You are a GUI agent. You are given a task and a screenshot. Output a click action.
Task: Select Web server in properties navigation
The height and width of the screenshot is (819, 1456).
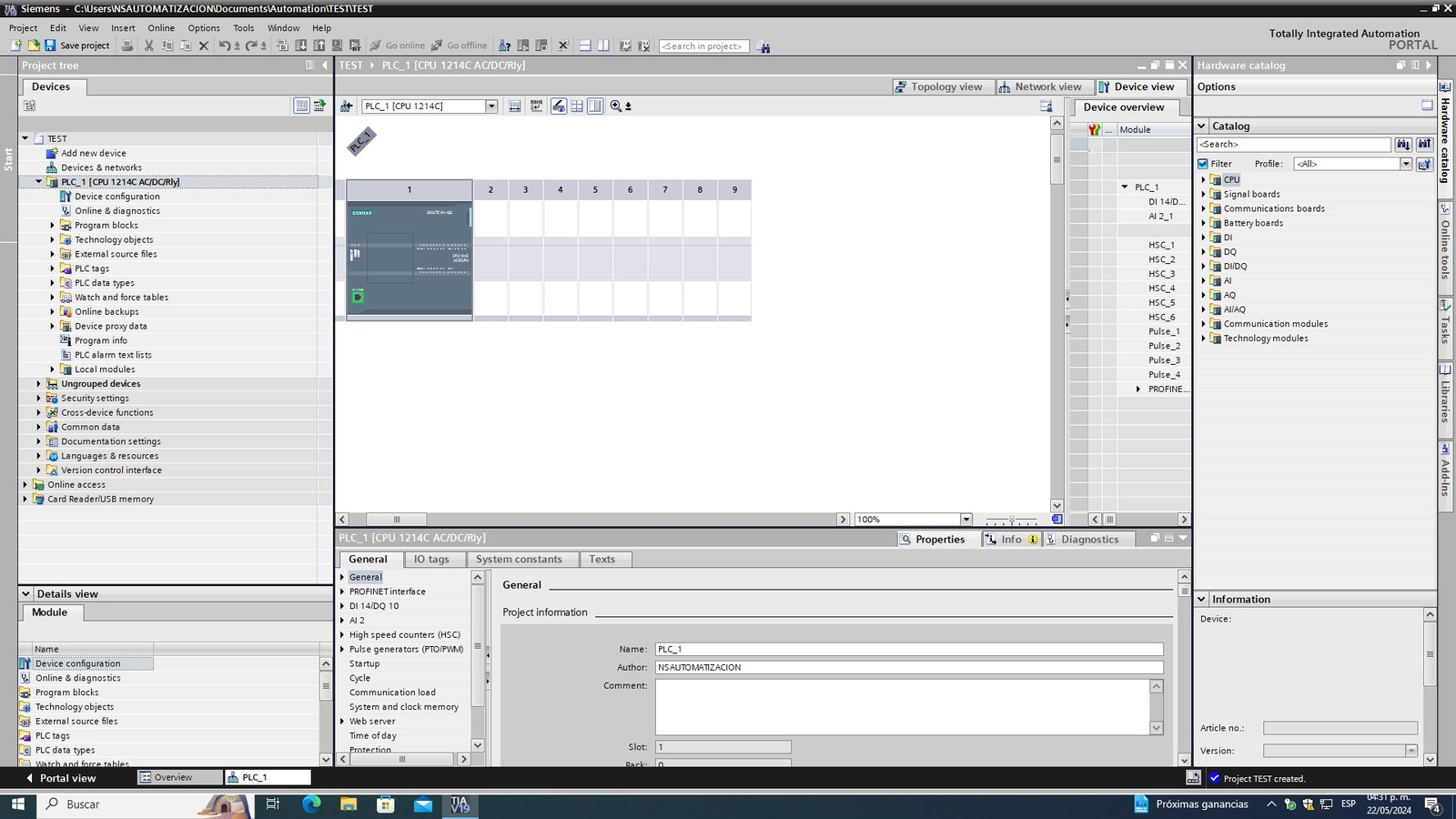[372, 722]
